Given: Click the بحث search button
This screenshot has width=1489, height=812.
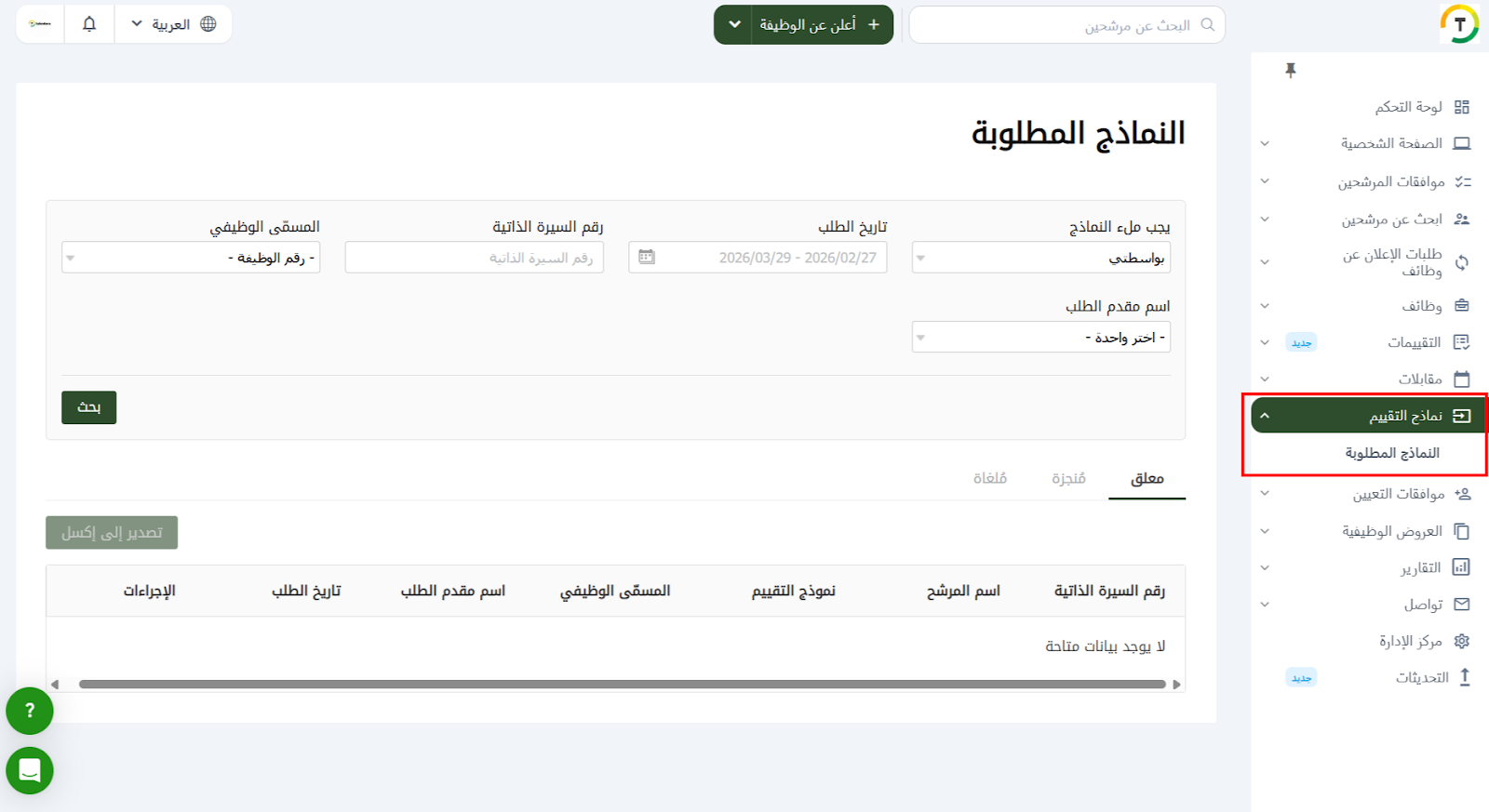Looking at the screenshot, I should tap(88, 407).
